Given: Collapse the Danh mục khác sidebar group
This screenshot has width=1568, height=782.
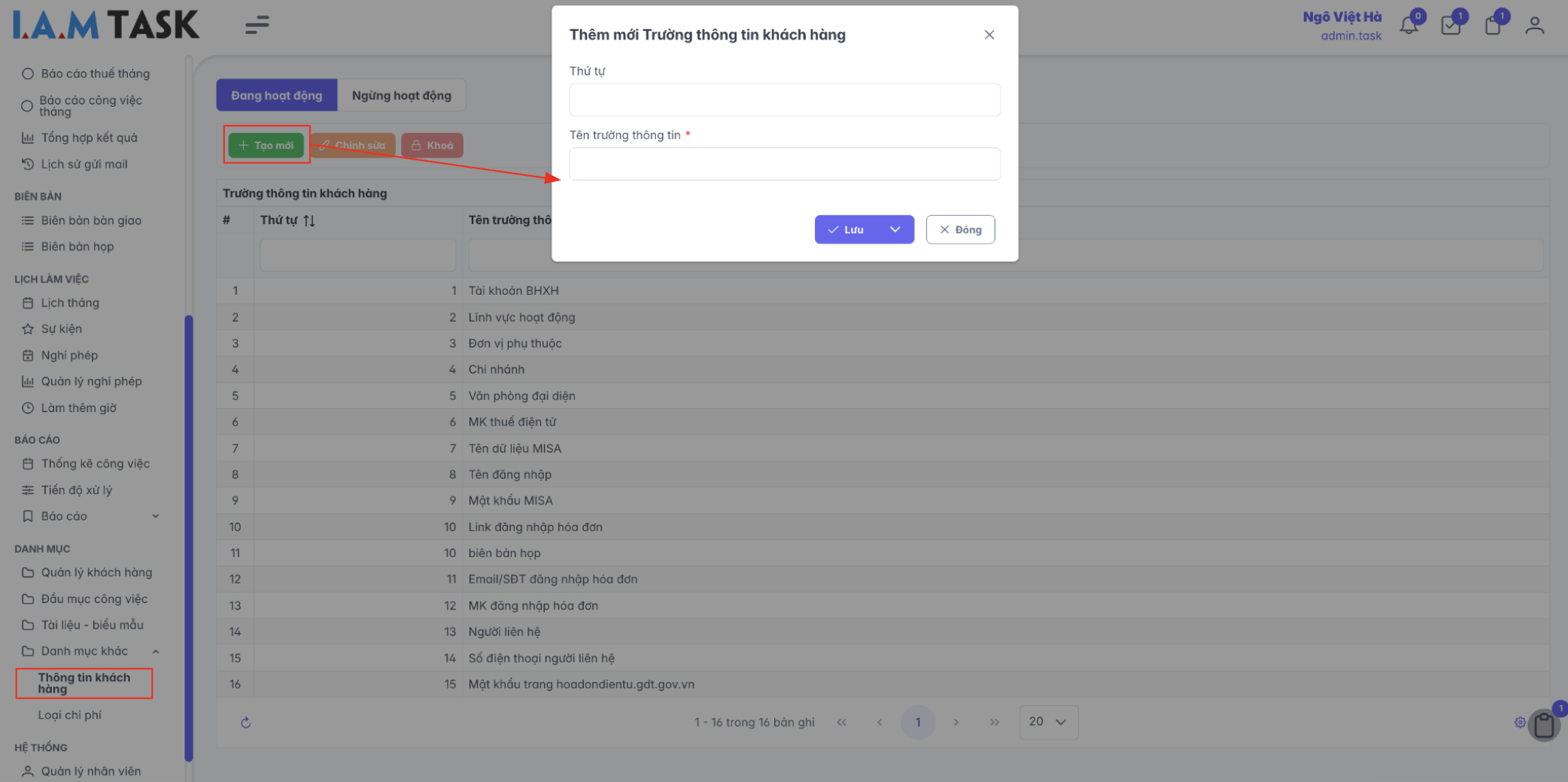Looking at the screenshot, I should point(156,651).
